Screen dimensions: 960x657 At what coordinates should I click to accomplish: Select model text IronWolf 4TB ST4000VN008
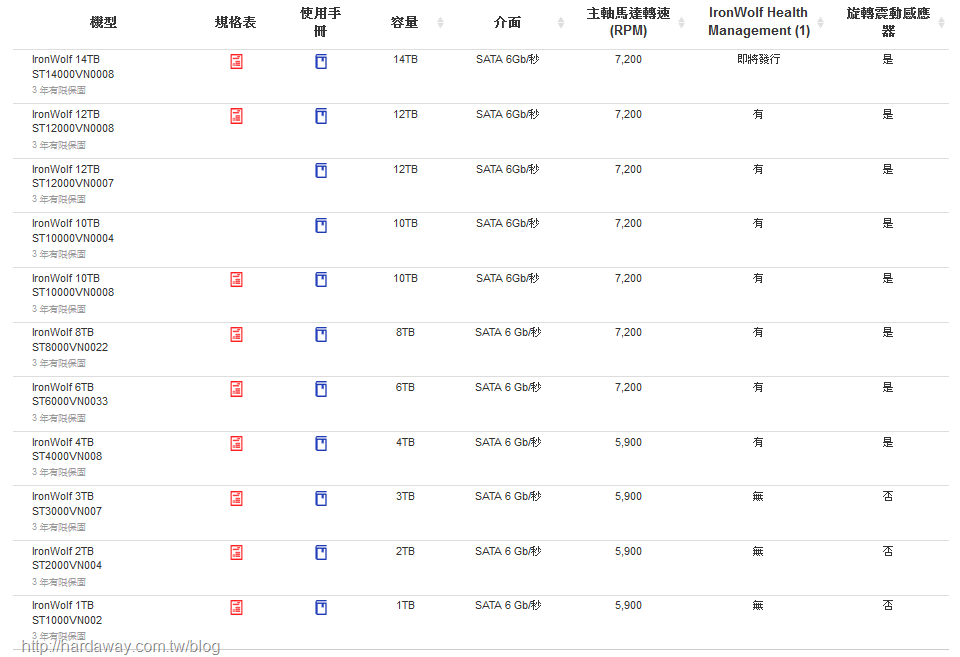[x=67, y=449]
